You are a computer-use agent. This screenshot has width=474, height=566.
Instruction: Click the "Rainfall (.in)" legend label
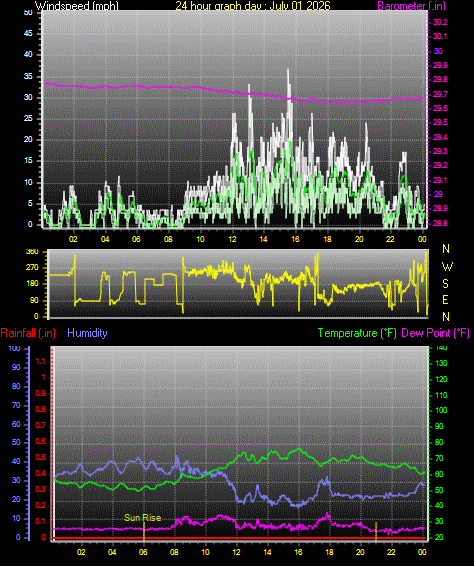pyautogui.click(x=28, y=333)
